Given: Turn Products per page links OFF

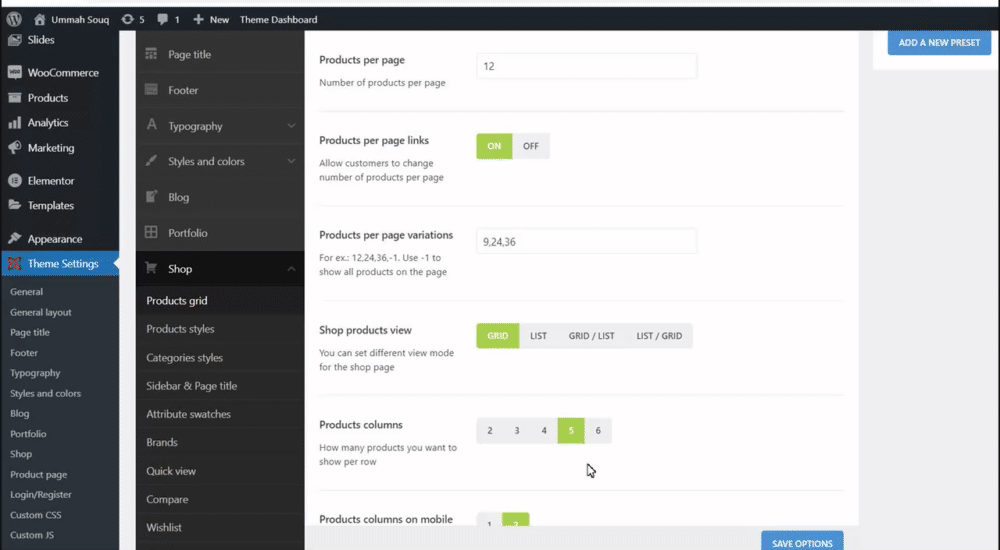Looking at the screenshot, I should tap(531, 146).
